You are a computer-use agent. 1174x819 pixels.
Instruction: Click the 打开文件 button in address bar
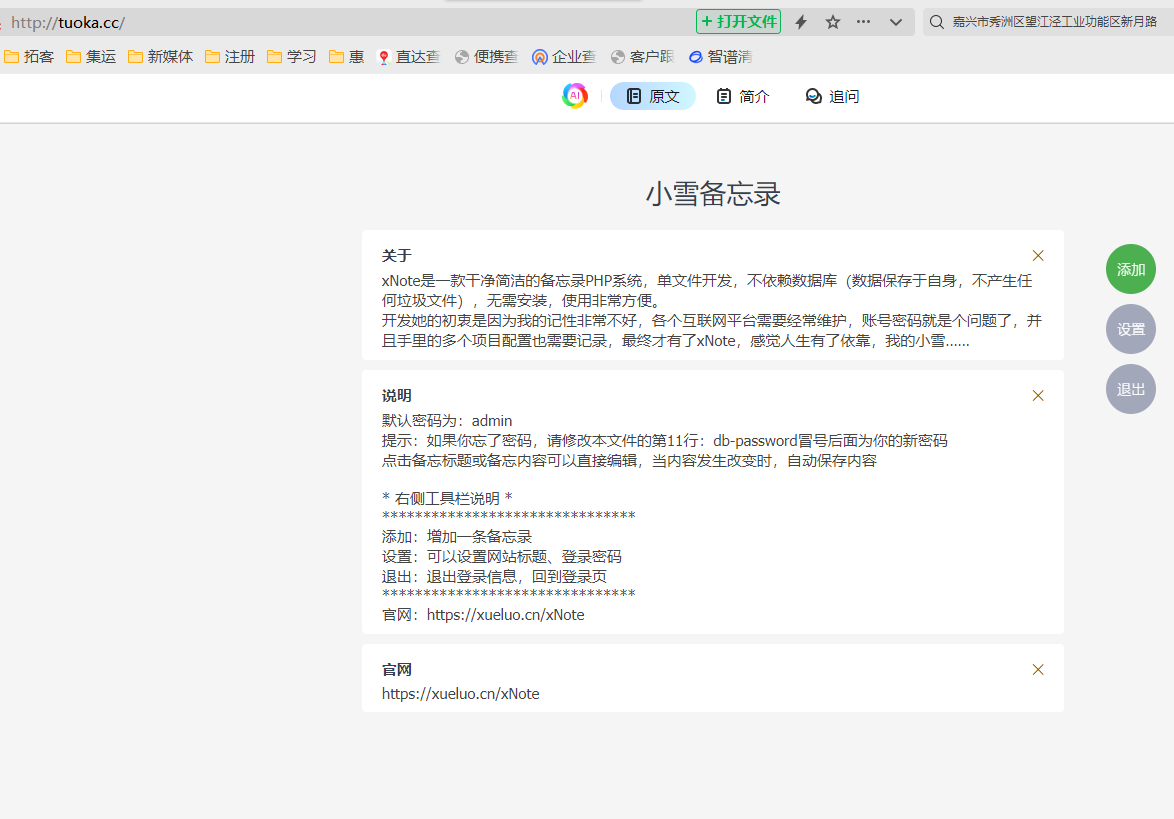(x=738, y=22)
